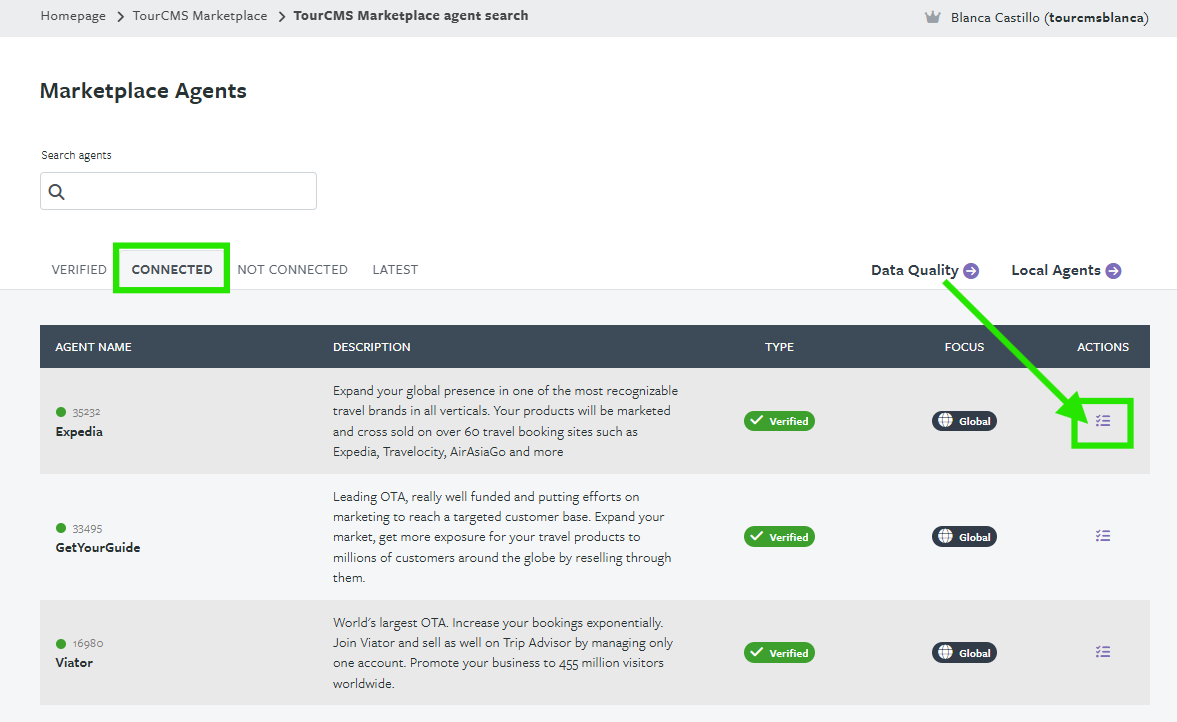Open the GetYourGuide agent name
This screenshot has height=722, width=1177.
98,548
